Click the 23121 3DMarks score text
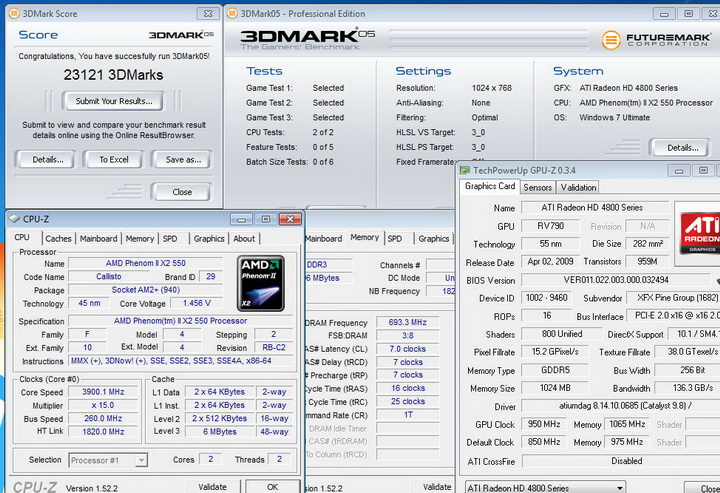The height and width of the screenshot is (493, 720). [x=113, y=75]
